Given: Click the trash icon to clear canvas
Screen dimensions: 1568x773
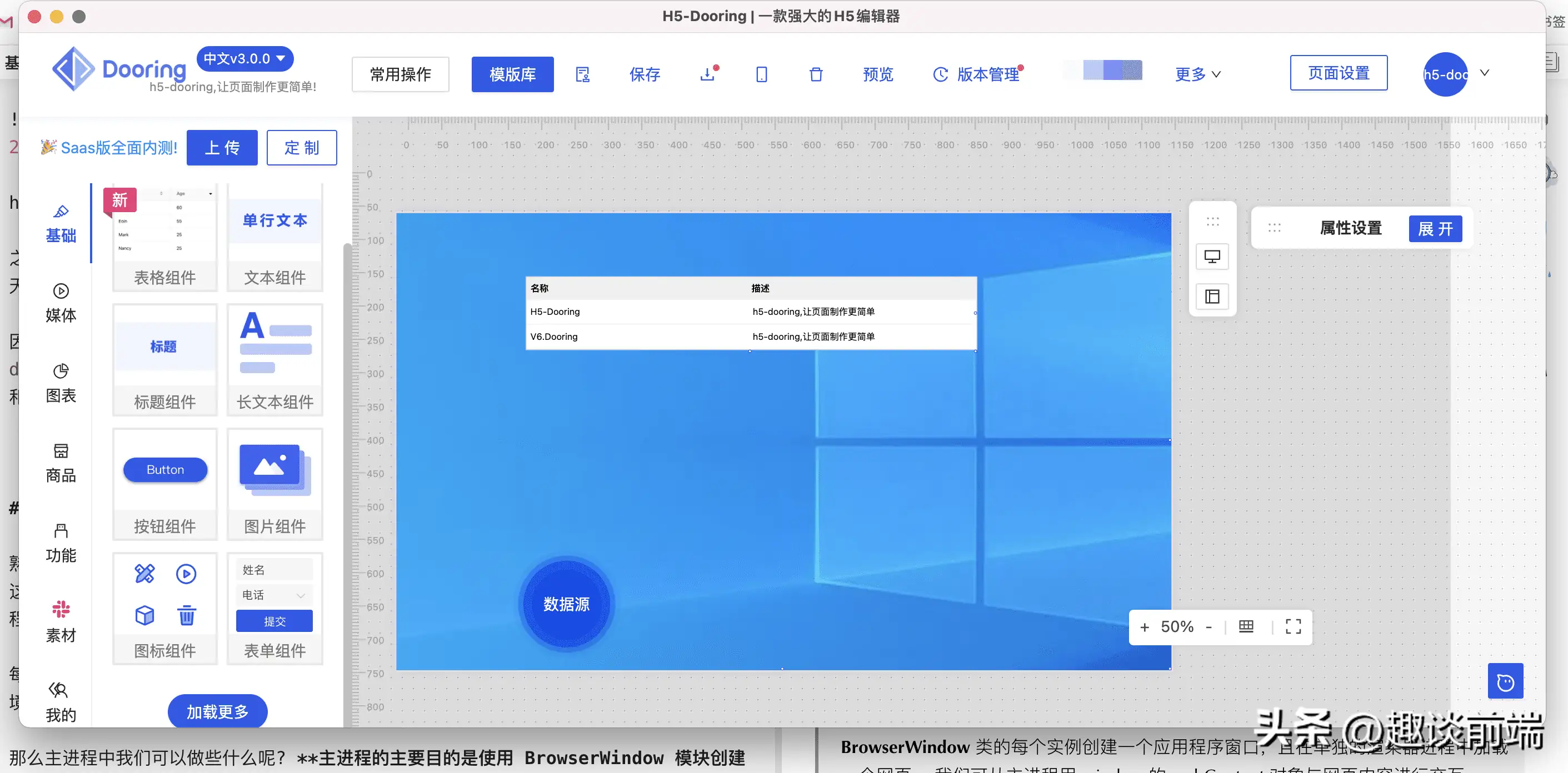Looking at the screenshot, I should coord(816,74).
